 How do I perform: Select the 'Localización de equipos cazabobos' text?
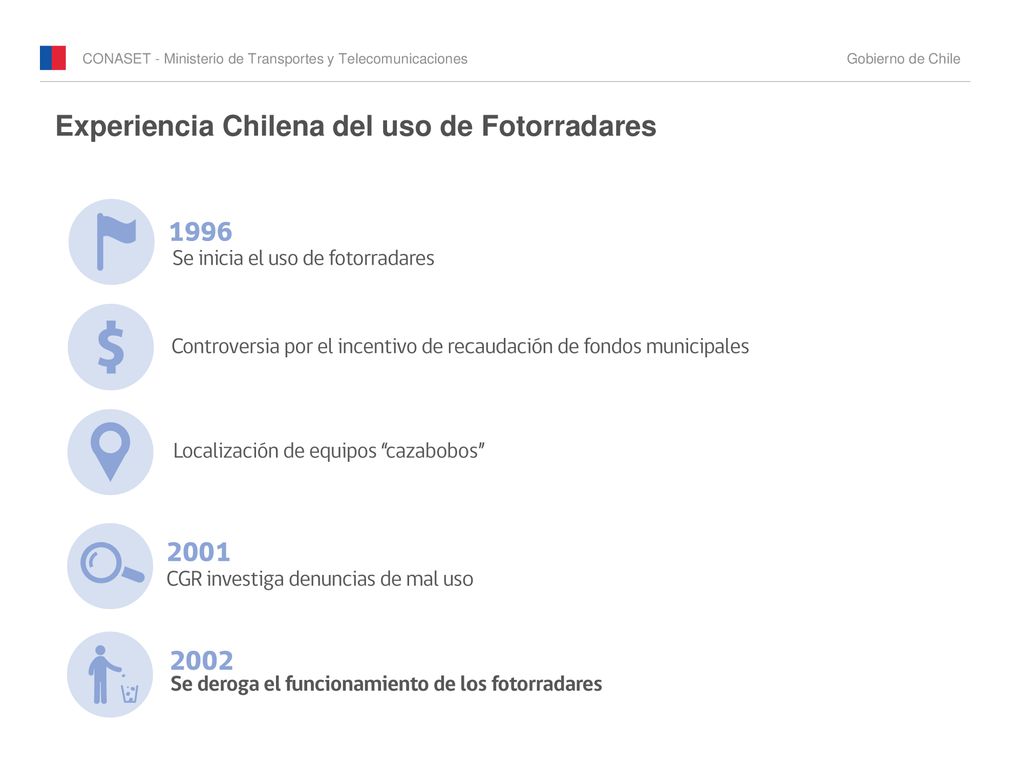[x=328, y=451]
